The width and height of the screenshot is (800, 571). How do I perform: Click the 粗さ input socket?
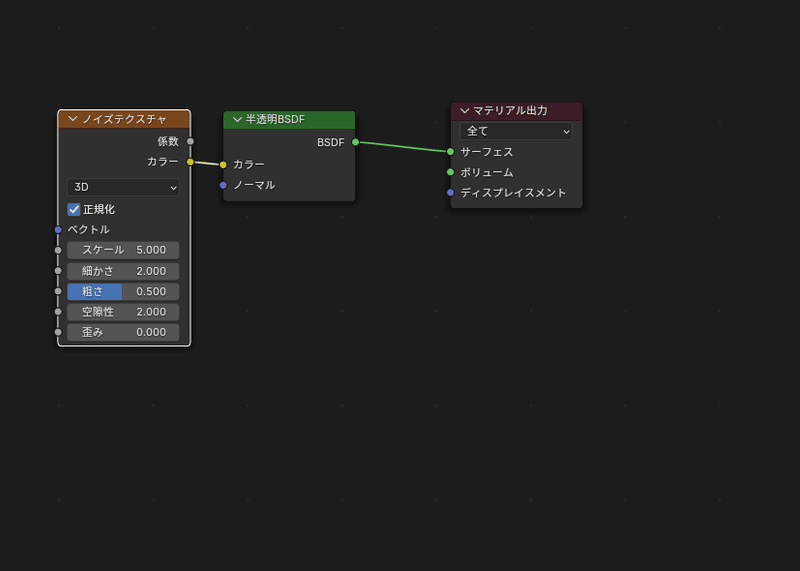point(58,291)
